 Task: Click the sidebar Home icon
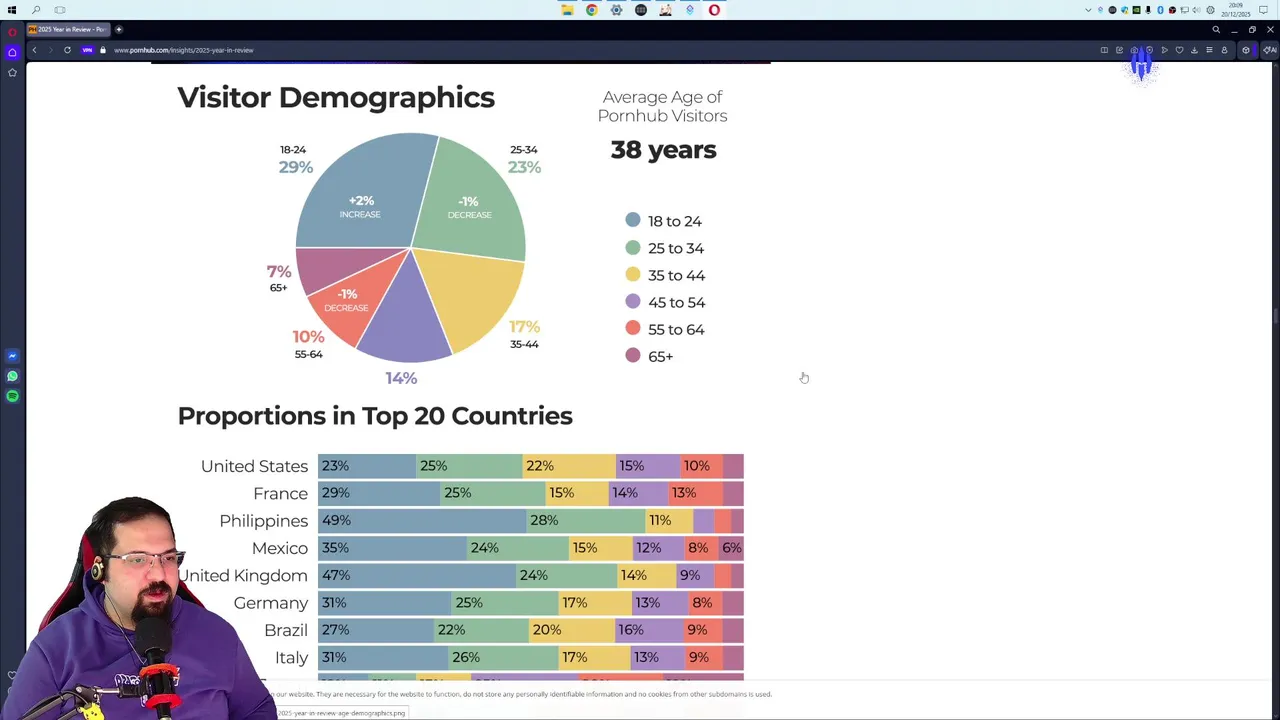(x=12, y=52)
